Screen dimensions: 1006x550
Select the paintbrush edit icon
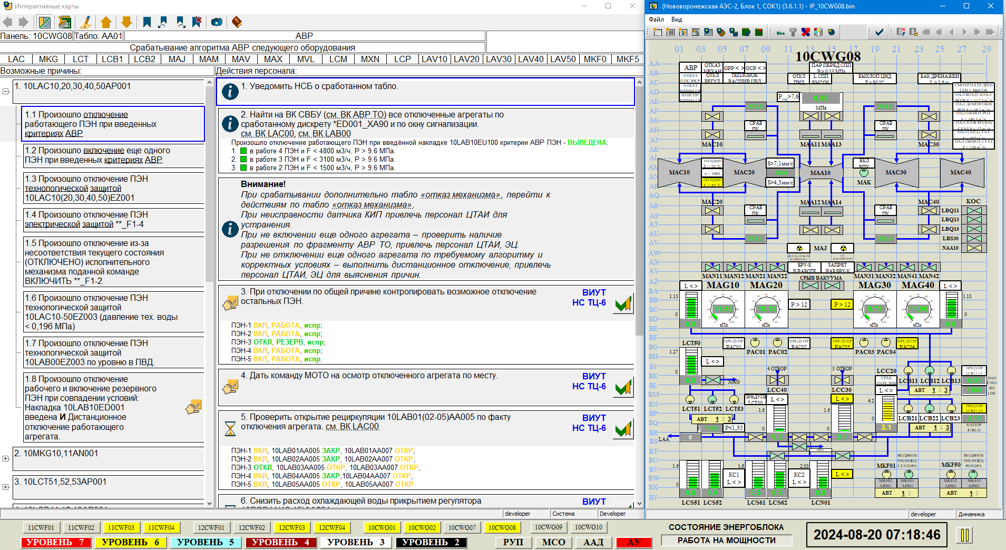pos(85,22)
